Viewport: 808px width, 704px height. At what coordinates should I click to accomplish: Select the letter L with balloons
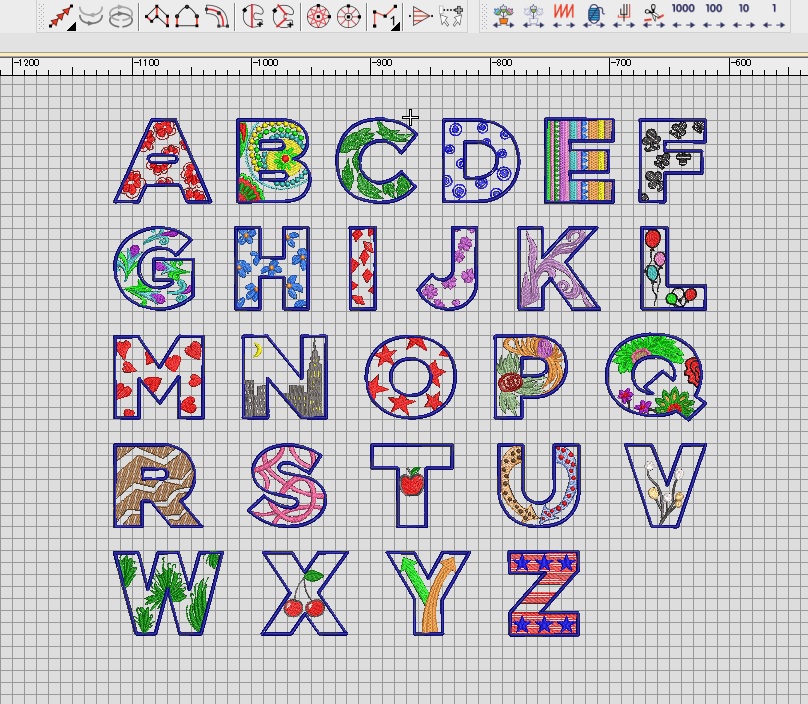(x=674, y=269)
